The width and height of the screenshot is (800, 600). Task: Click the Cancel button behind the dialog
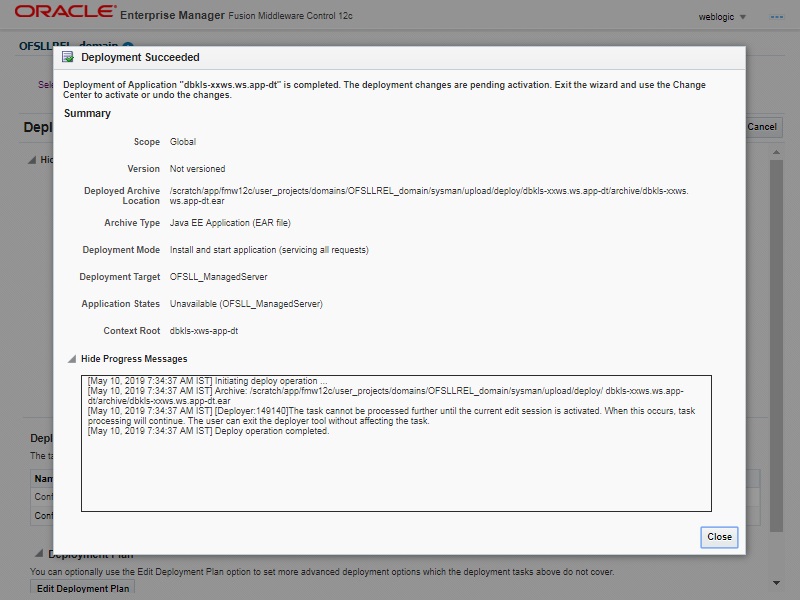click(762, 127)
